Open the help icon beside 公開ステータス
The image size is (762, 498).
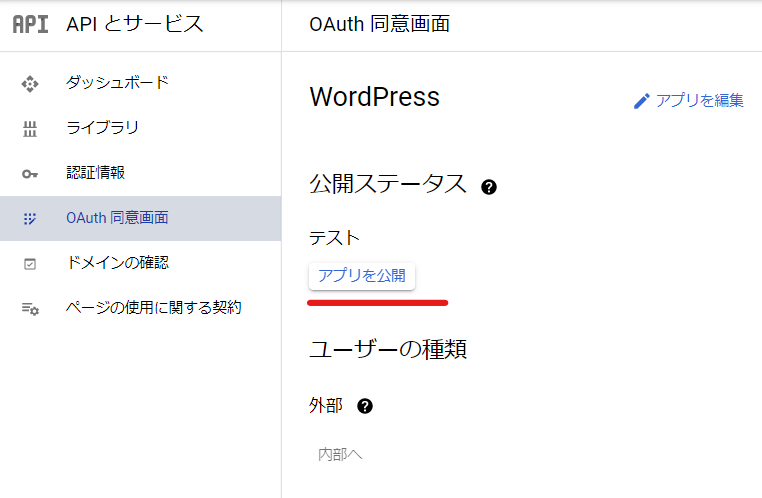pos(489,187)
